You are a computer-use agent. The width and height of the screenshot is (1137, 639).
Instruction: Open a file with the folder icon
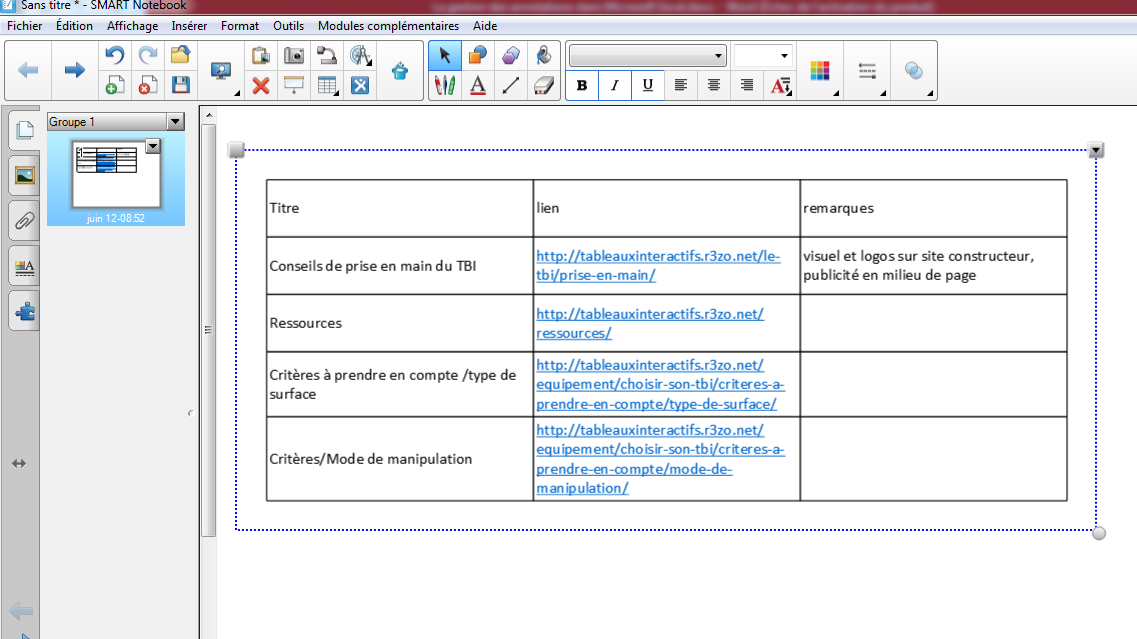181,55
